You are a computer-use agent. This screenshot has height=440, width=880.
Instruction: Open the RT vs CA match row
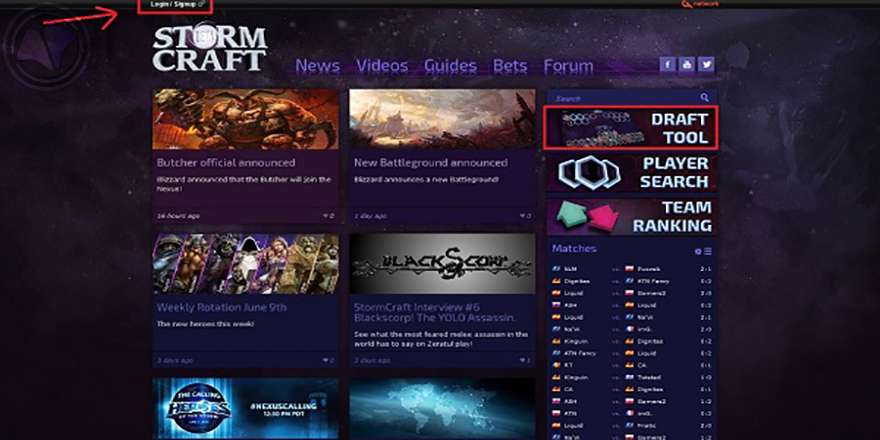tap(632, 365)
